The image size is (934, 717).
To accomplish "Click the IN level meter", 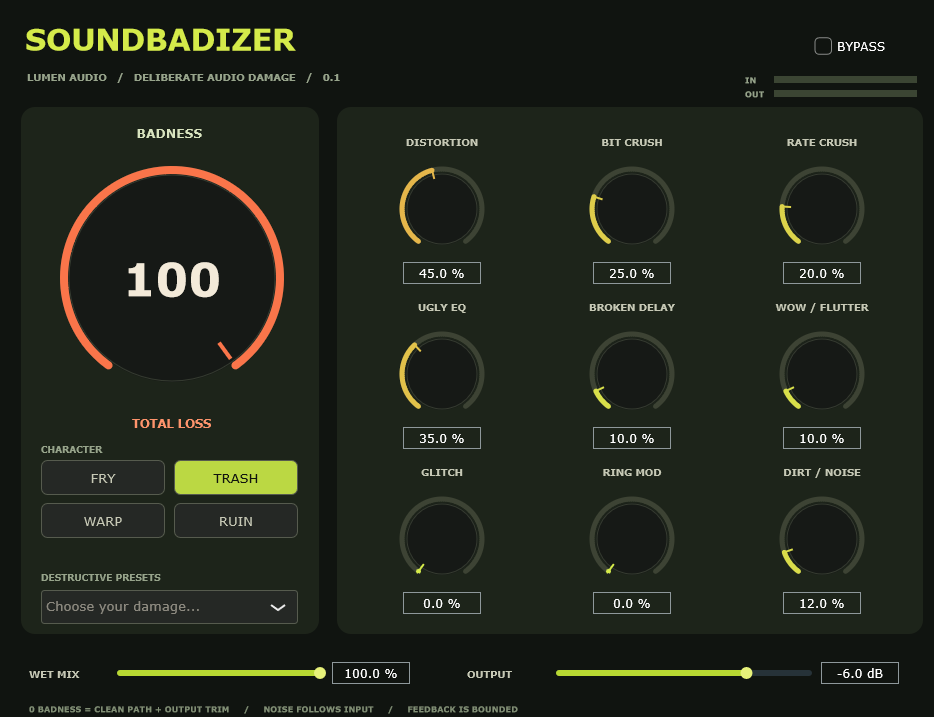I will point(845,79).
